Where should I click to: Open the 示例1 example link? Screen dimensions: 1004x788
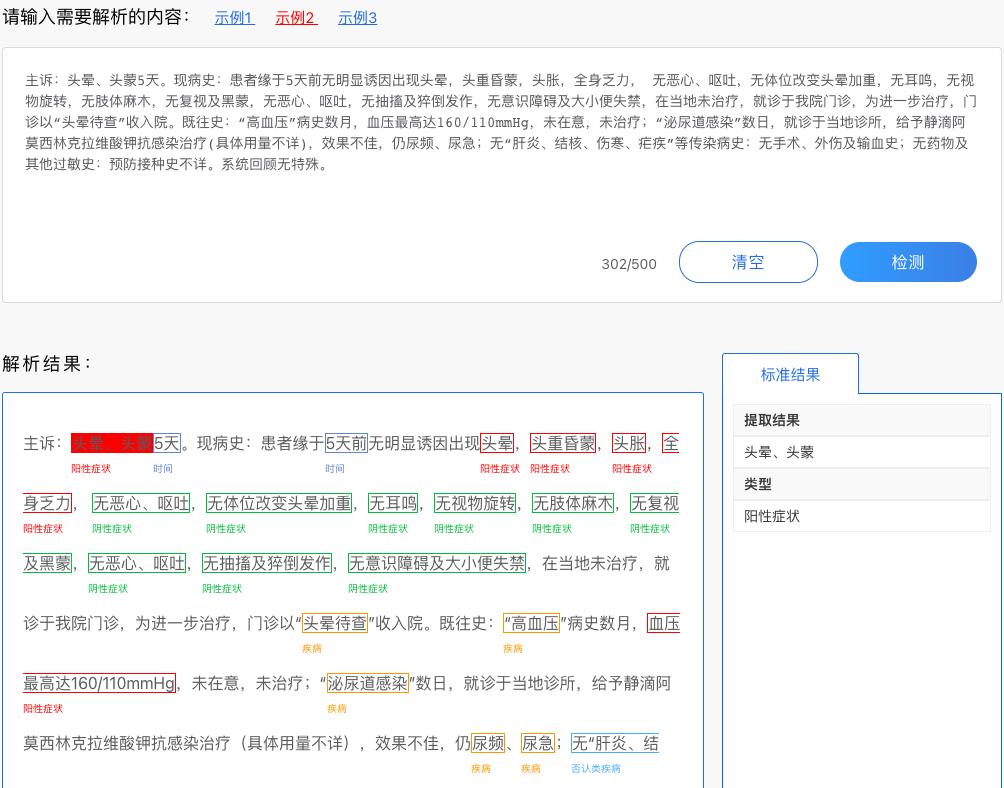(234, 18)
